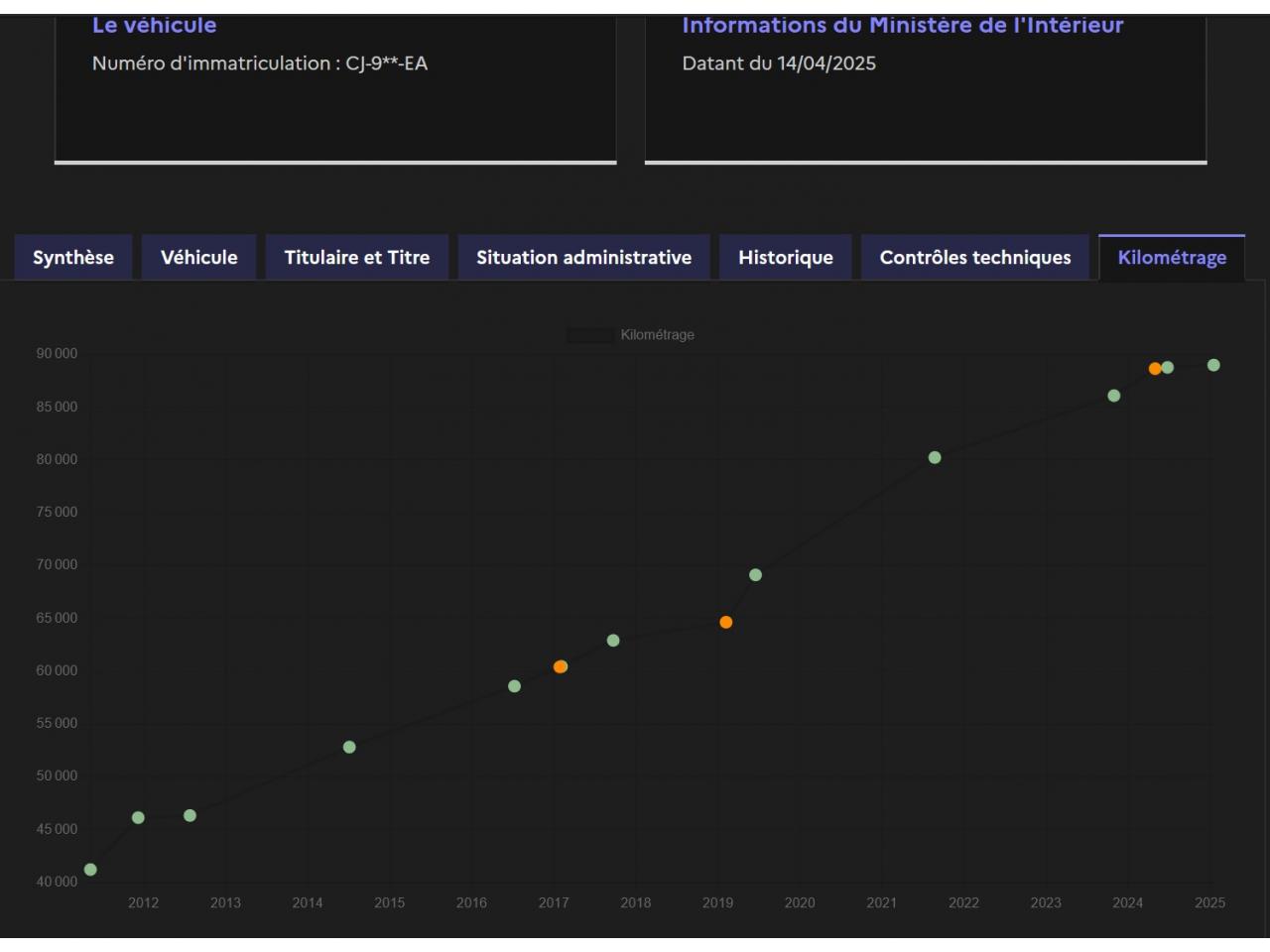Screen dimensions: 1270x952
Task: Switch to the Véhicule tab
Action: tap(199, 258)
